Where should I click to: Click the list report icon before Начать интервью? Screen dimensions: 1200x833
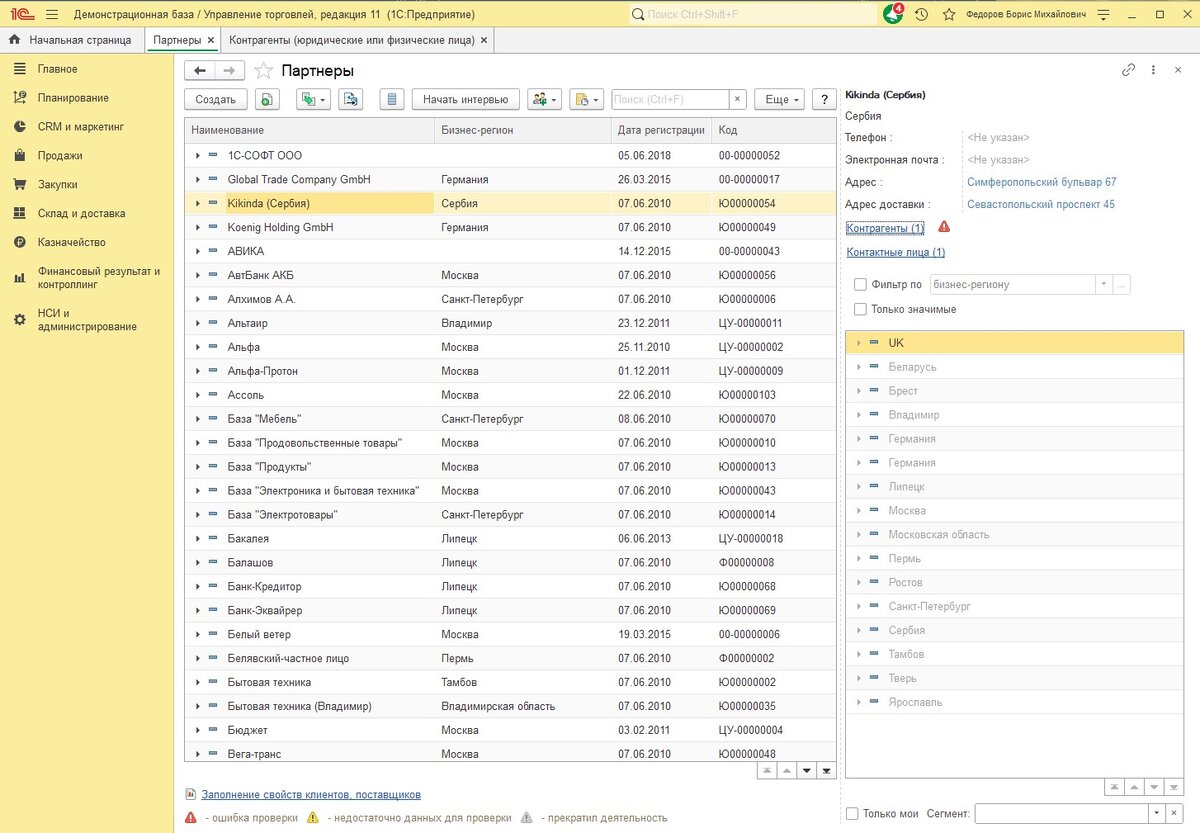coord(392,99)
